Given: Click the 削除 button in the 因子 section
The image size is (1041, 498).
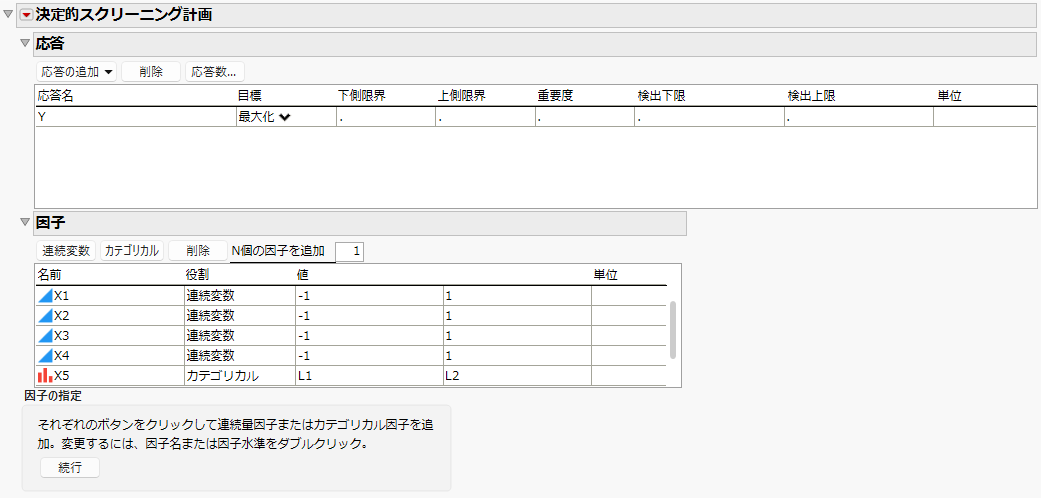Looking at the screenshot, I should 198,250.
